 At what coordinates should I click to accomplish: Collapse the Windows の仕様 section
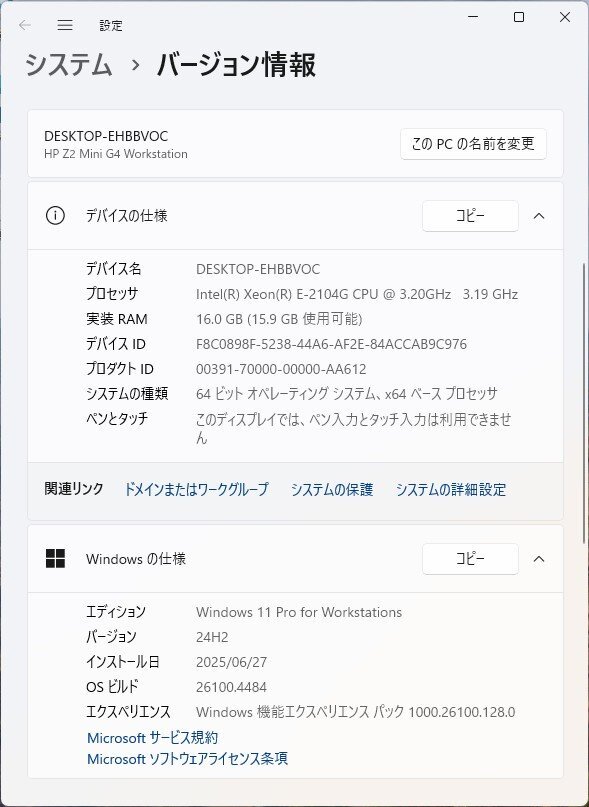(539, 559)
